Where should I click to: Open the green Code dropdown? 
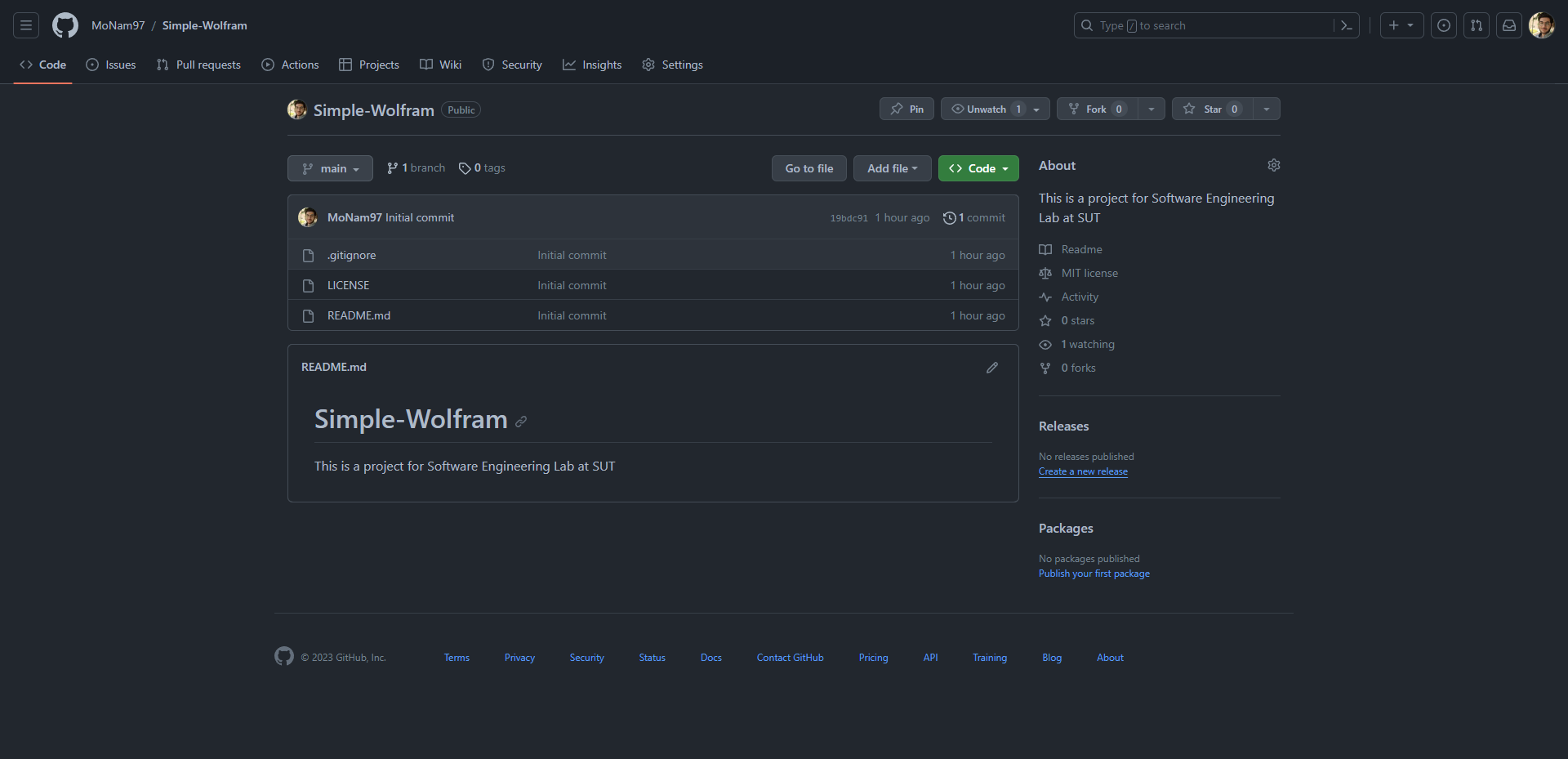(978, 168)
